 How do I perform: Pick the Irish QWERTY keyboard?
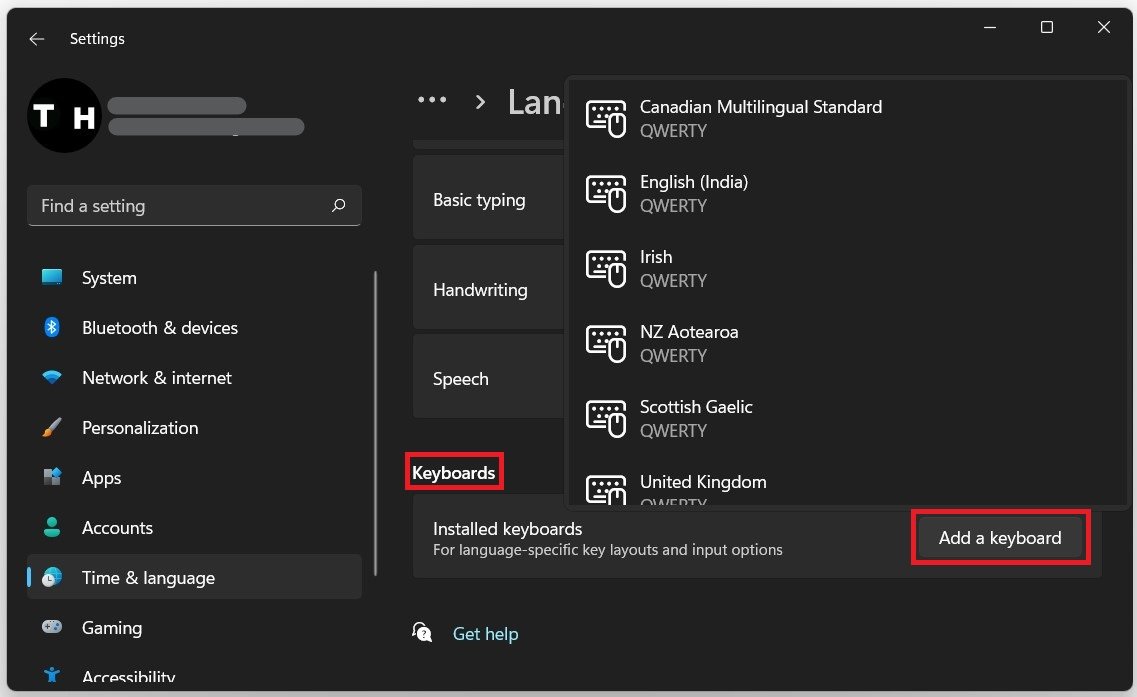[x=656, y=268]
